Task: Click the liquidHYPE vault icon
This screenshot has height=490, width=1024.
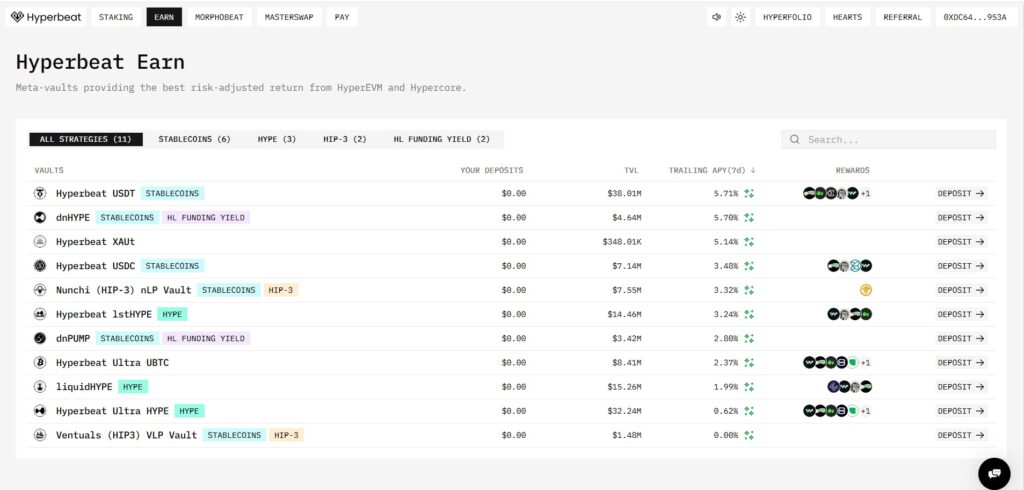Action: pyautogui.click(x=41, y=386)
